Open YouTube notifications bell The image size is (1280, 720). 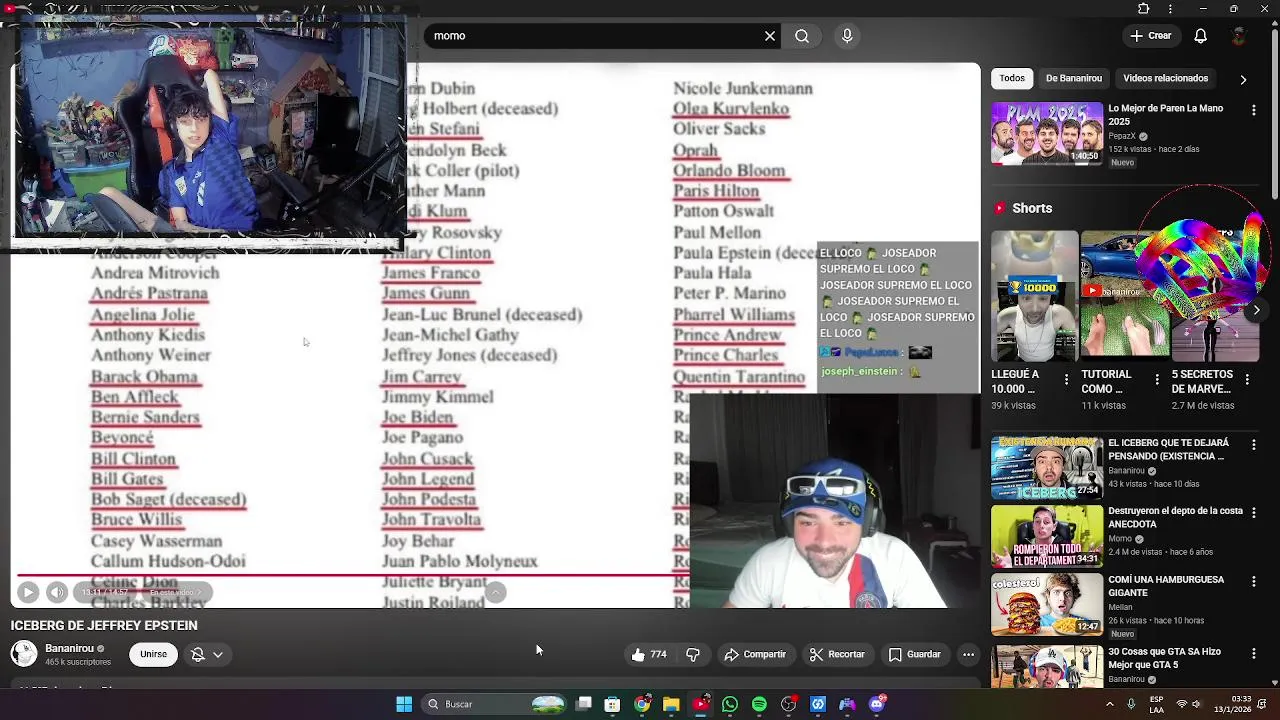point(1200,36)
